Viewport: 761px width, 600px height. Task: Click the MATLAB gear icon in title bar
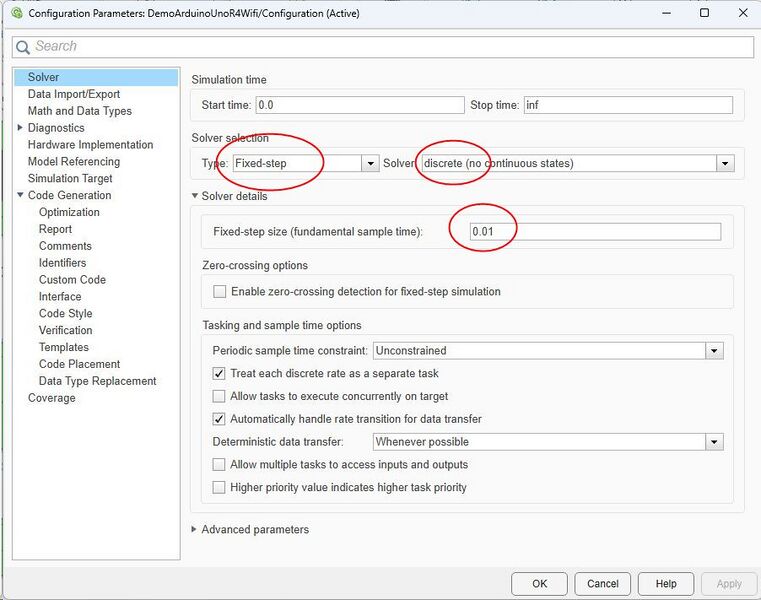coord(17,13)
